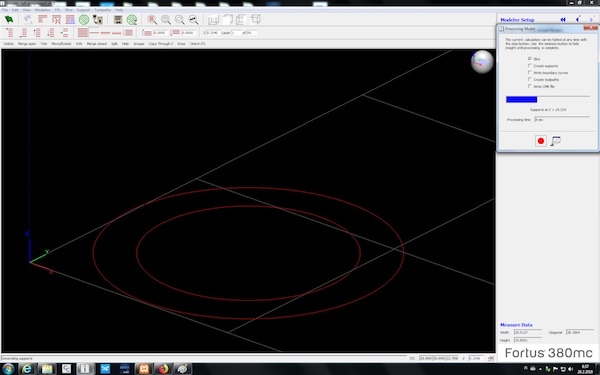600x375 pixels.
Task: Enable the Write CMB file checkbox
Action: (x=530, y=86)
